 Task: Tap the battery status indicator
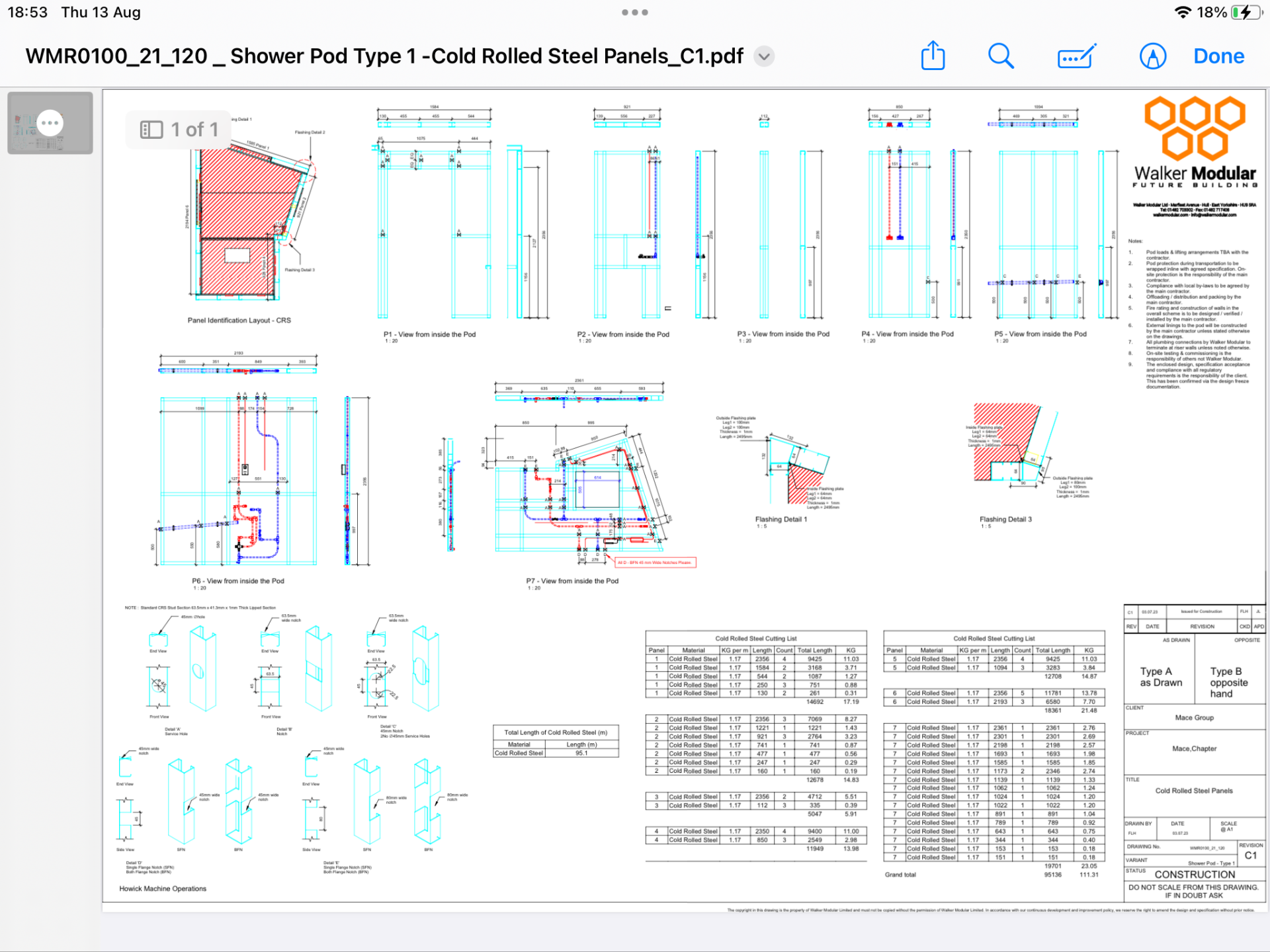[1248, 12]
